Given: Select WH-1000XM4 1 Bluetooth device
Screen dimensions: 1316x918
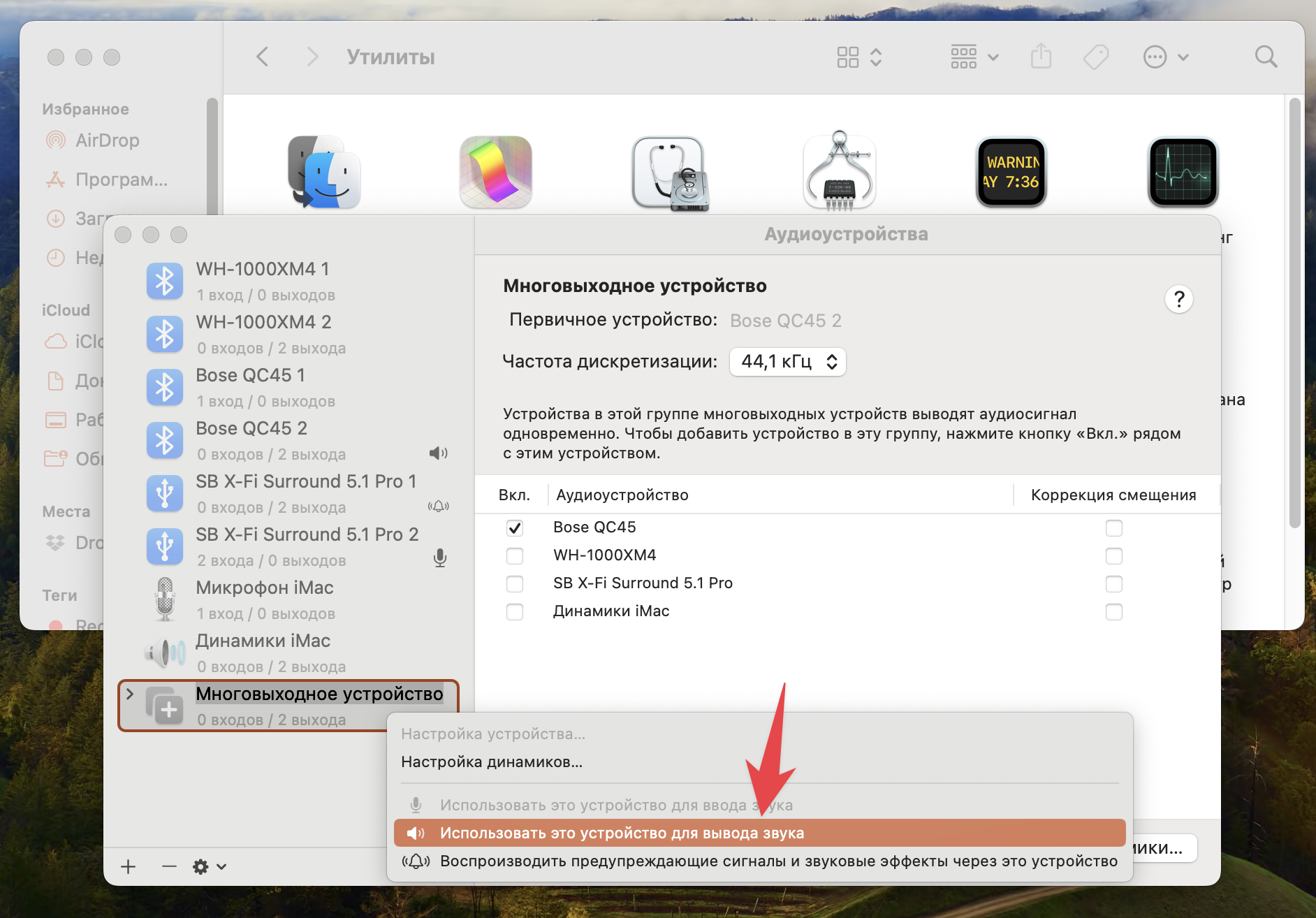Looking at the screenshot, I should (288, 281).
